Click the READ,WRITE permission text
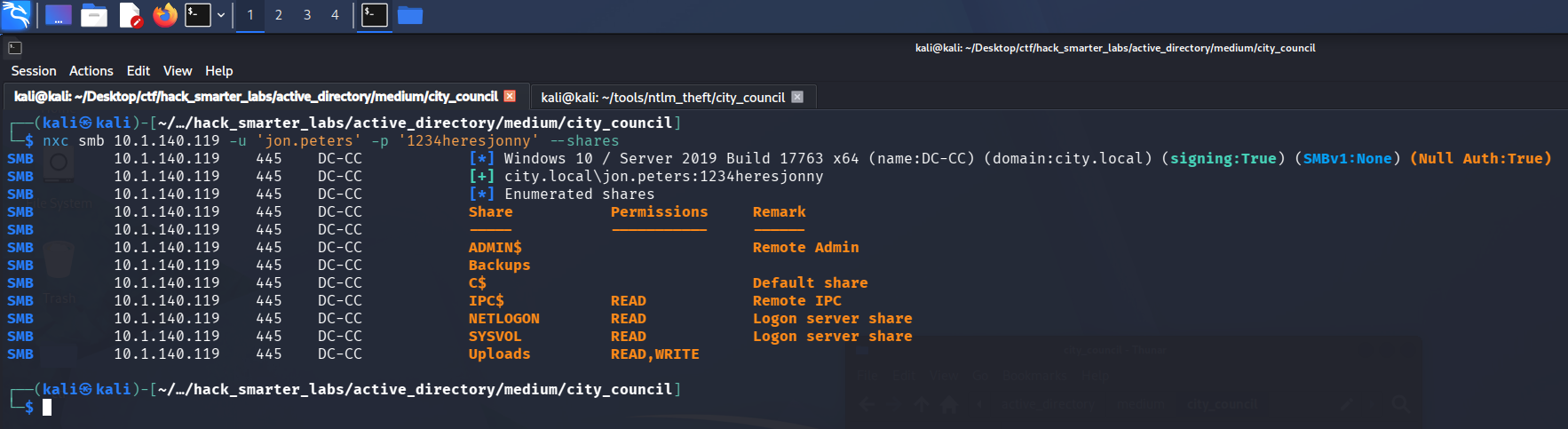 655,354
